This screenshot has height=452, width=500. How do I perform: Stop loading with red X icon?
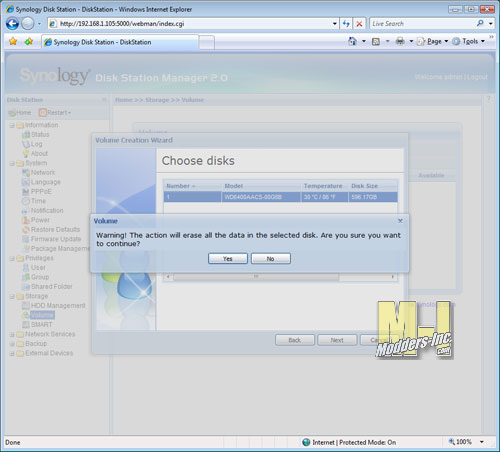click(359, 24)
